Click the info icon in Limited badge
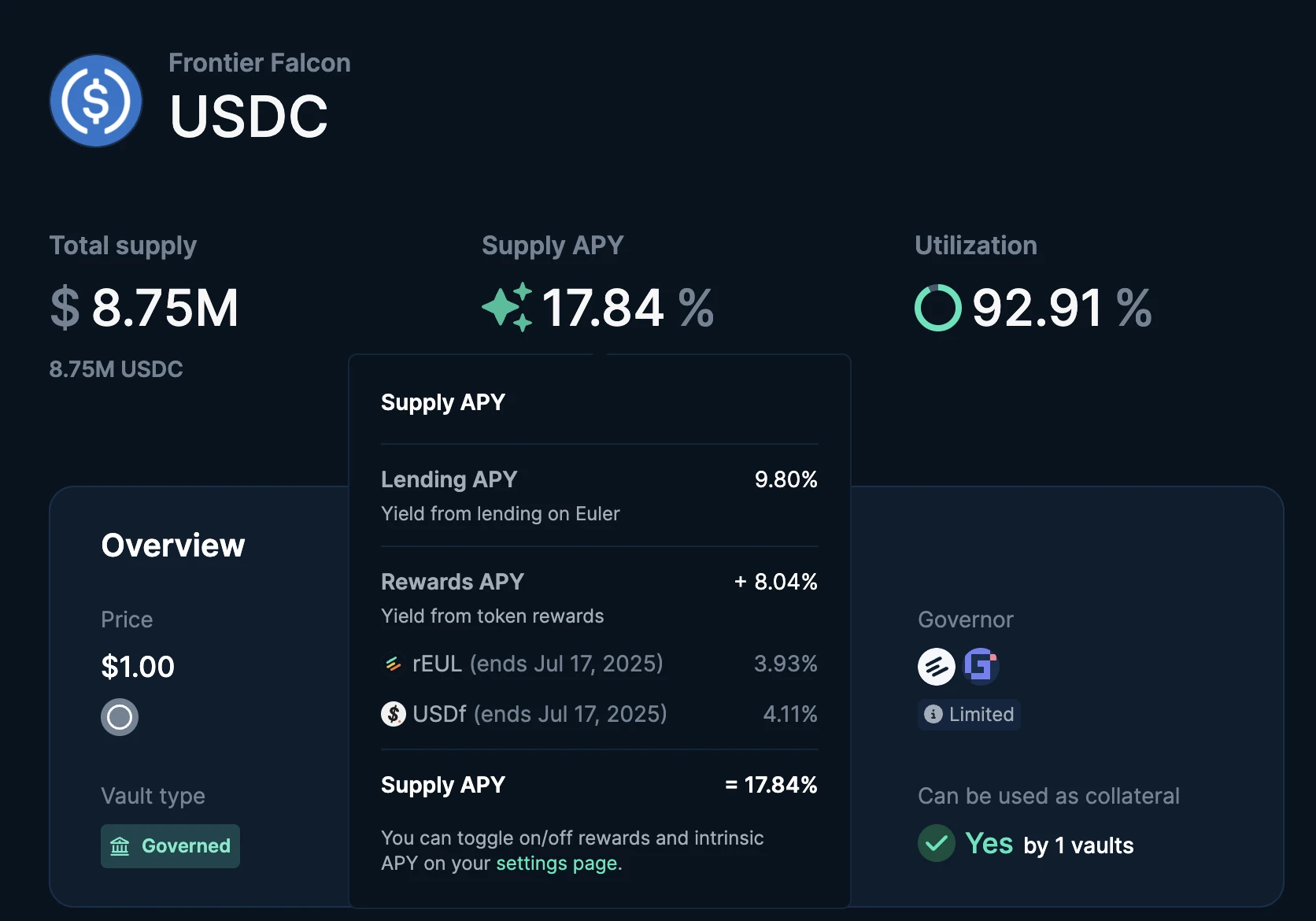 click(x=933, y=714)
